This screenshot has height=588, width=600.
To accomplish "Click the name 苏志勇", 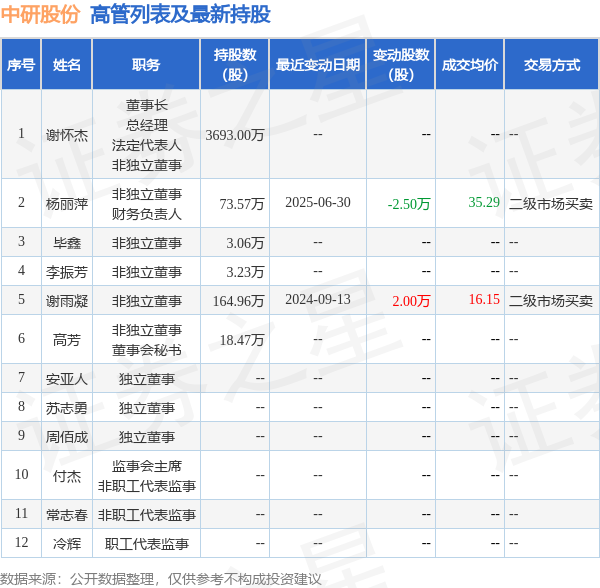I will click(x=67, y=408).
